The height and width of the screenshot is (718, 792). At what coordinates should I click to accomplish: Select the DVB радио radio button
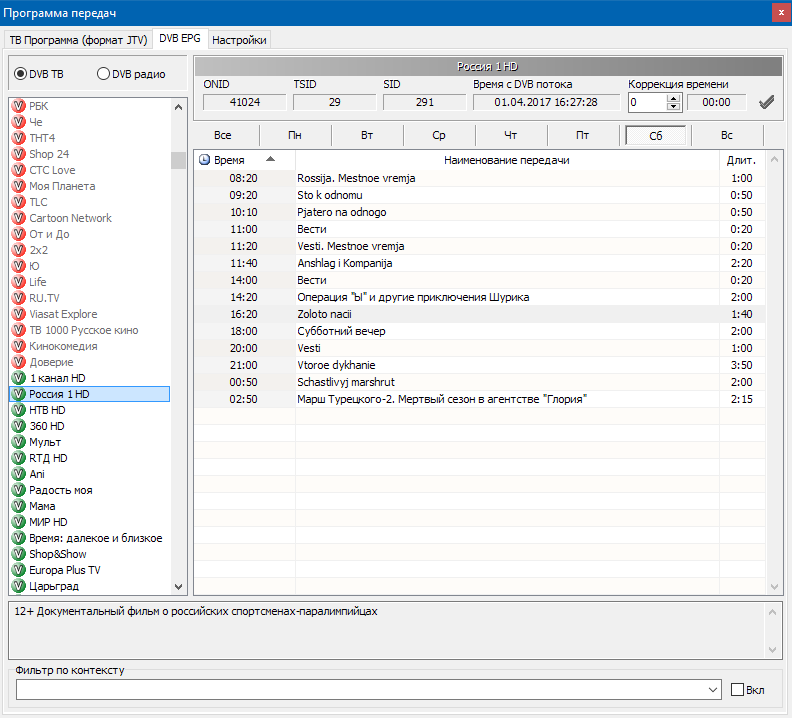pyautogui.click(x=103, y=74)
